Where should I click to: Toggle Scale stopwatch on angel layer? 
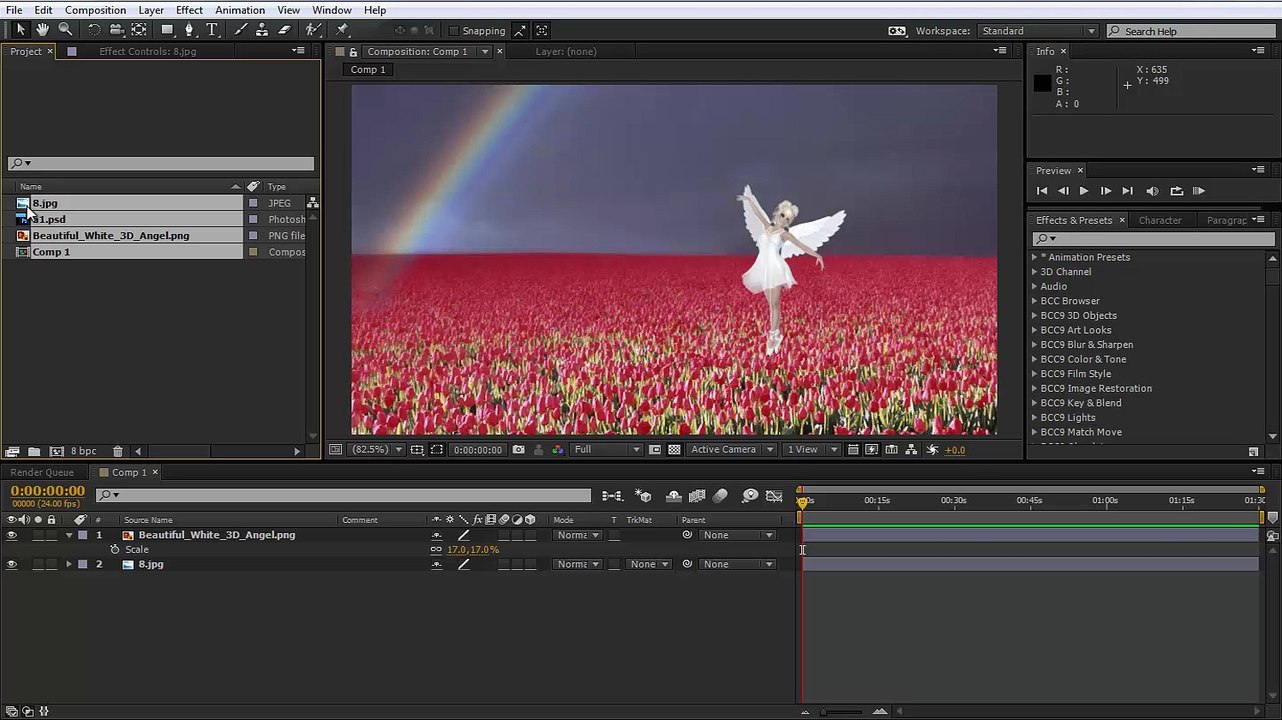tap(114, 550)
